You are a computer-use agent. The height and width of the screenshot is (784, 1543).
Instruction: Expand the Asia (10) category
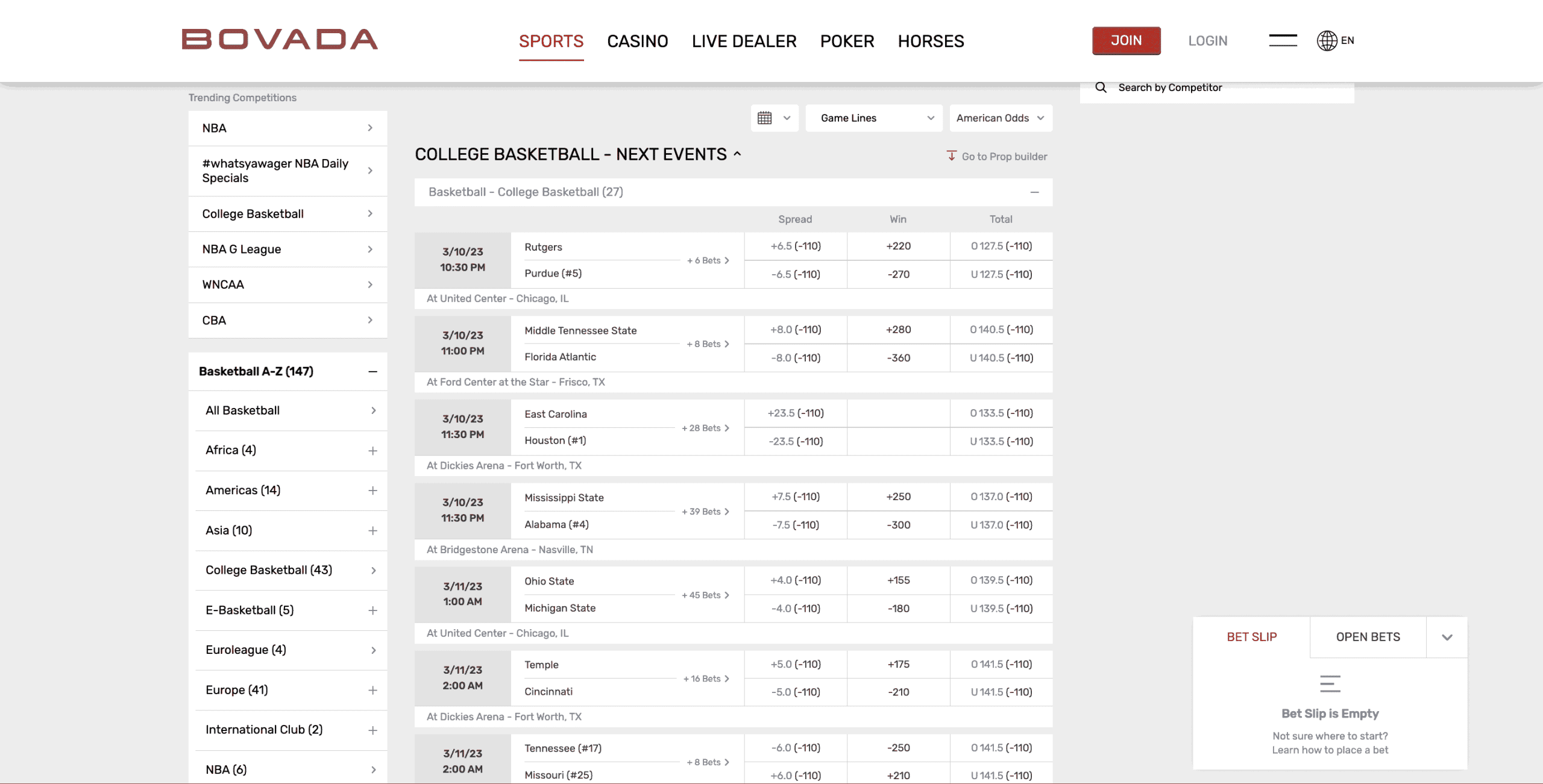click(372, 531)
